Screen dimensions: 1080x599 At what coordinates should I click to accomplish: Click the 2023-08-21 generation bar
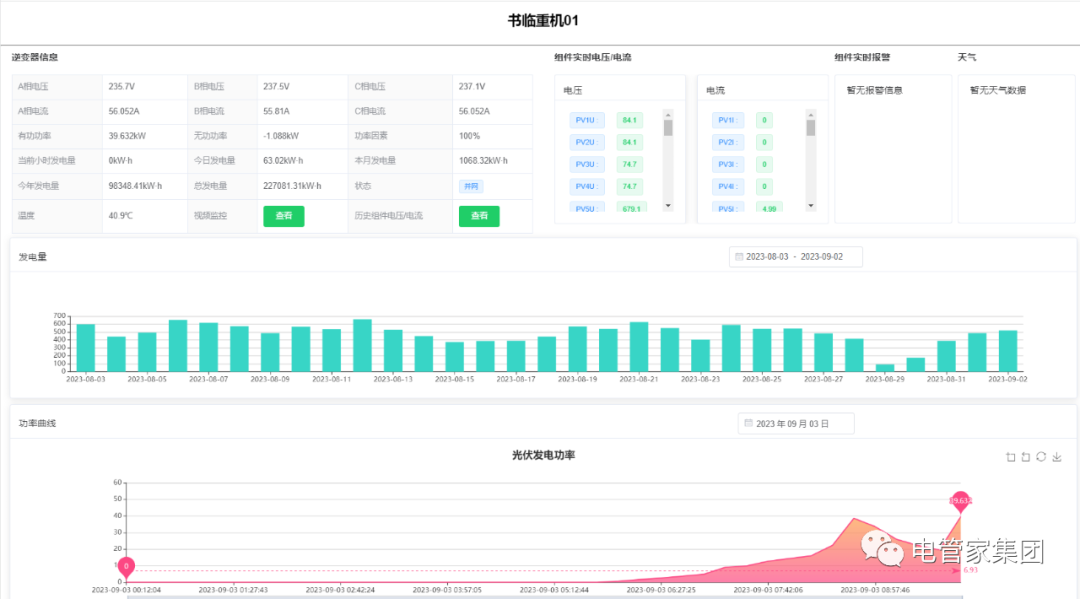click(639, 347)
